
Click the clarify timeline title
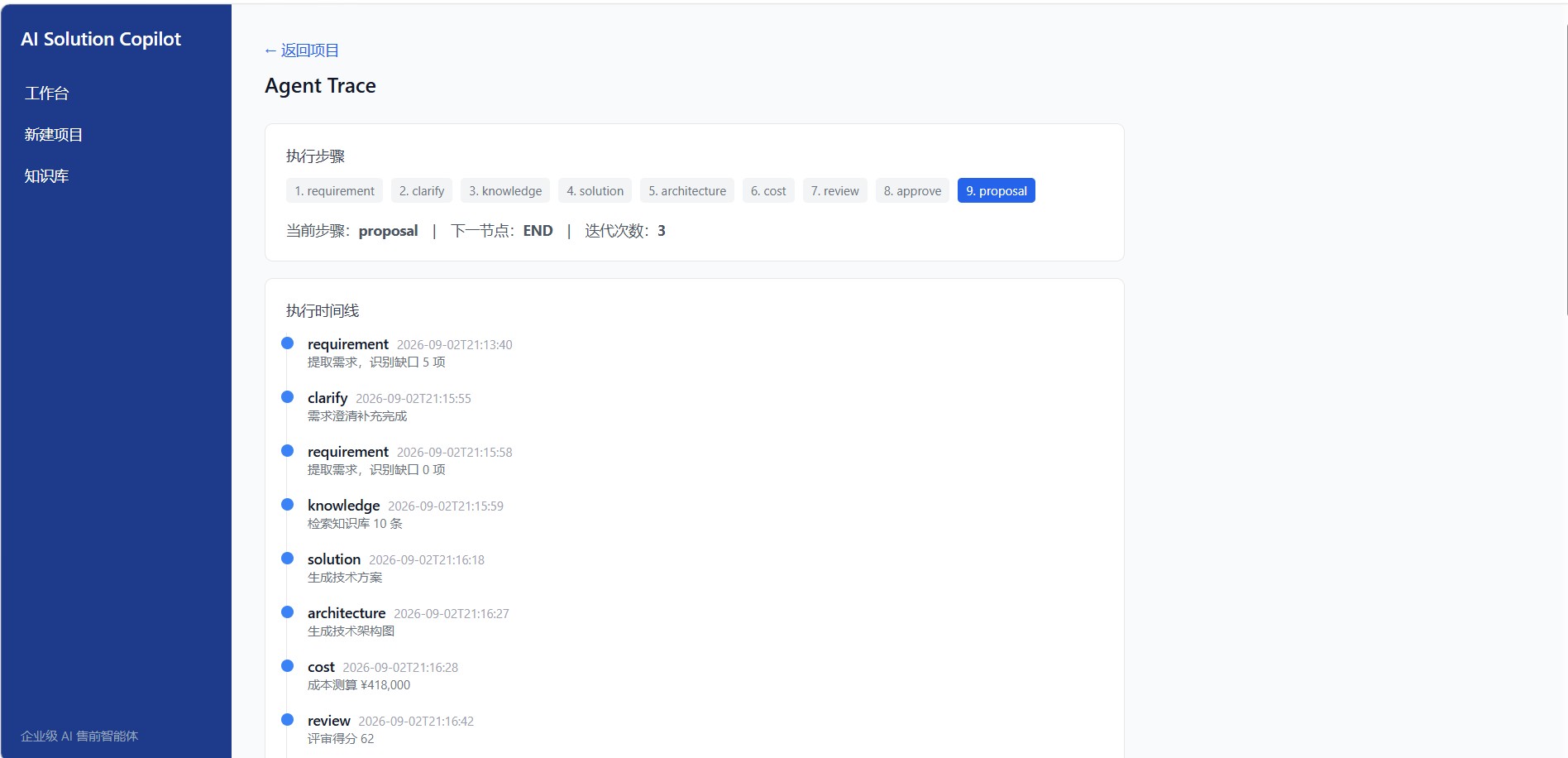327,398
